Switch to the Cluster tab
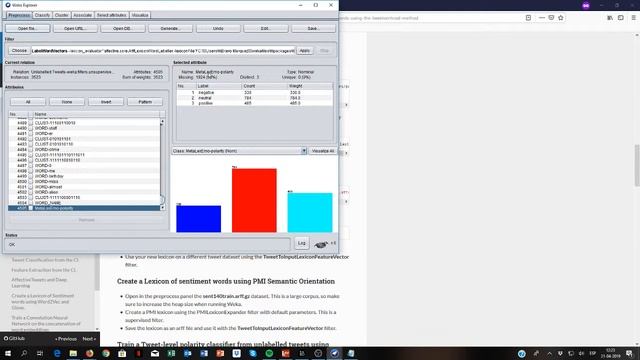640x360 pixels. pyautogui.click(x=62, y=15)
